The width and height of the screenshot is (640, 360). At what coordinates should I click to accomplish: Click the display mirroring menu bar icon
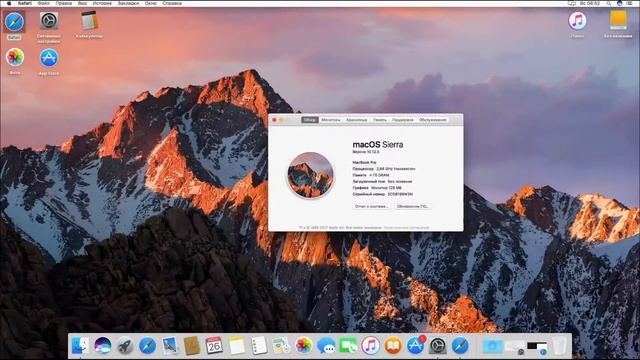[x=572, y=3]
